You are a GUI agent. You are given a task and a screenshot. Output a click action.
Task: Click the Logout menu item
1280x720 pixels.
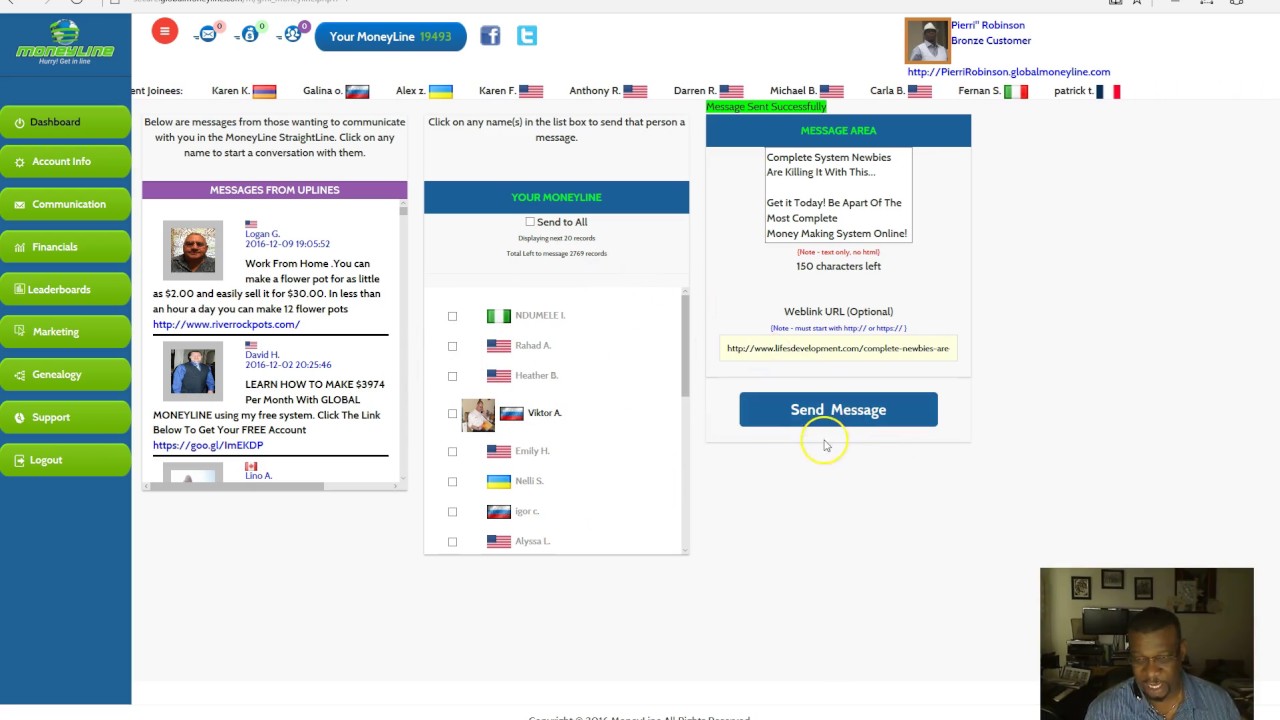[65, 460]
